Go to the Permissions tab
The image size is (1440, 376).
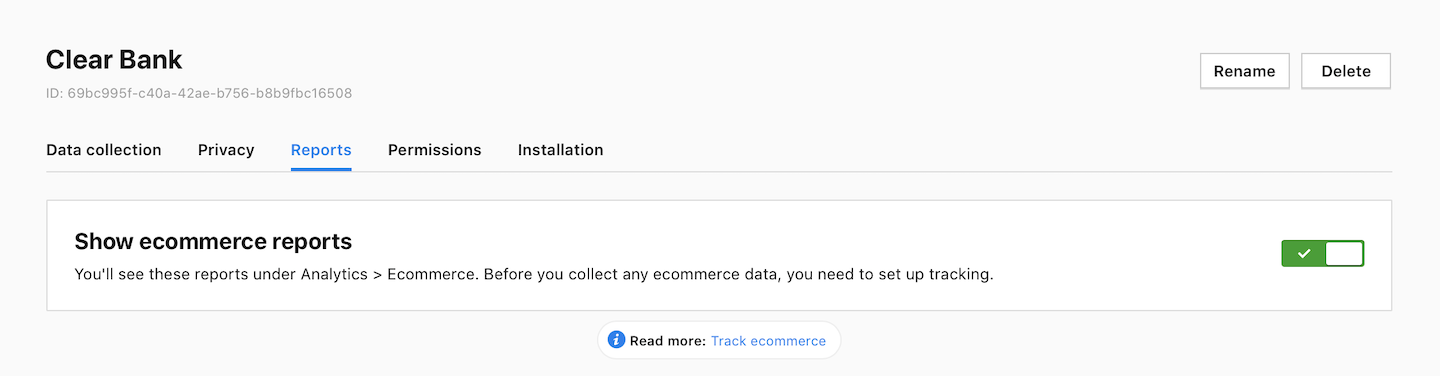(x=435, y=150)
